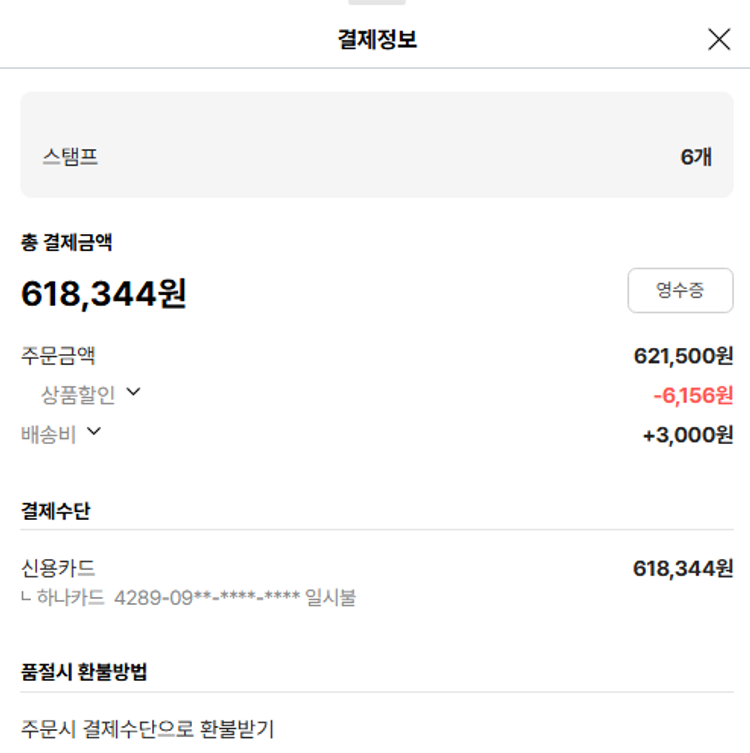The width and height of the screenshot is (750, 753).
Task: Close the 결제정보 payment info panel
Action: [719, 40]
